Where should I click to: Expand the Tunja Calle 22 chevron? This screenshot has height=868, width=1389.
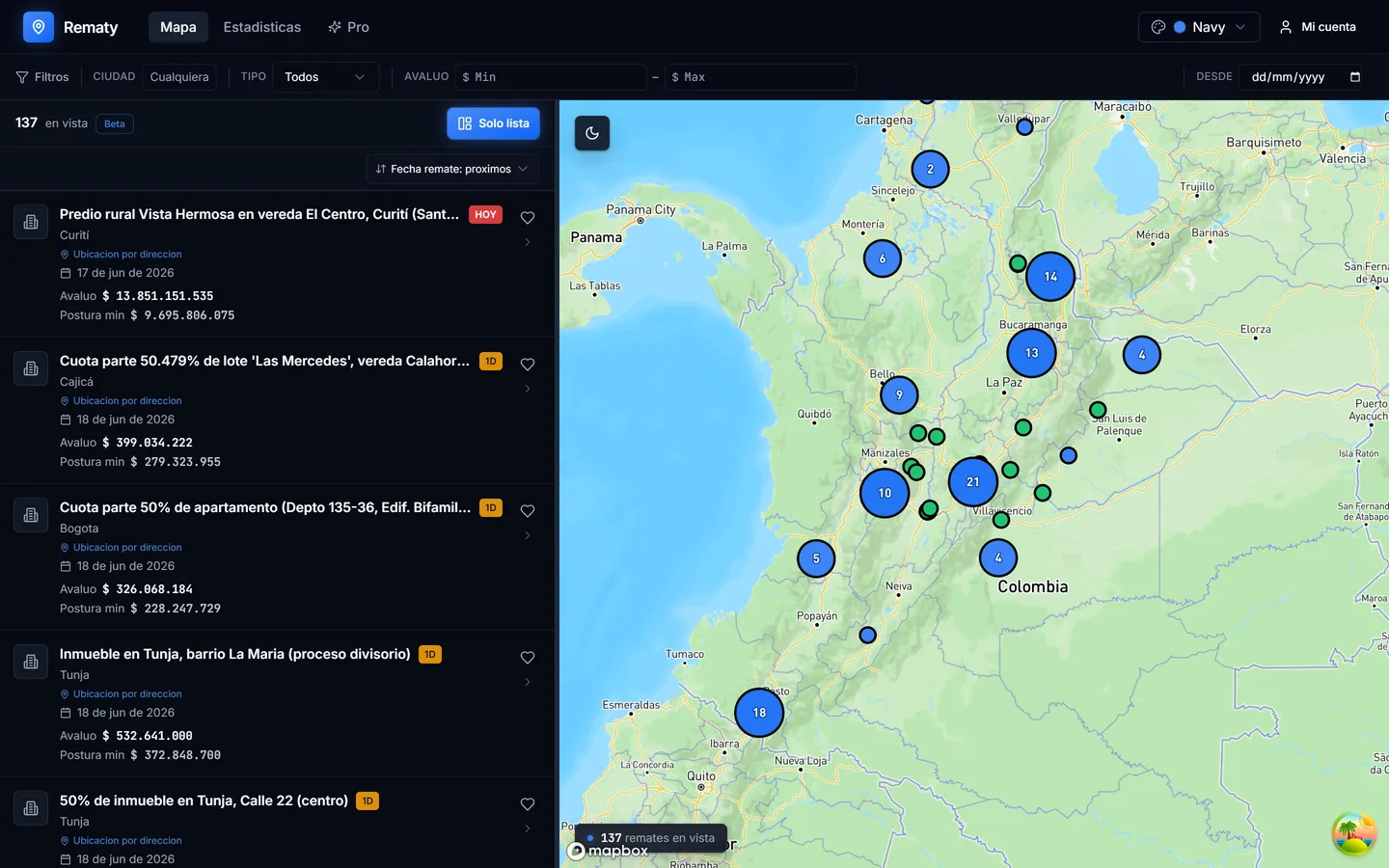[x=528, y=828]
